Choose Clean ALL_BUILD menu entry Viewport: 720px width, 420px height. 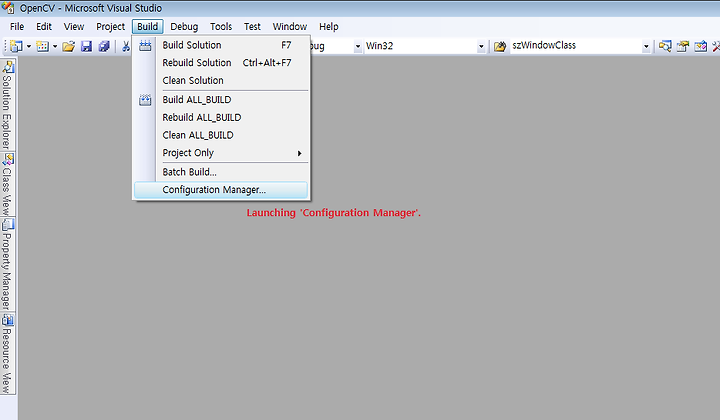221,135
